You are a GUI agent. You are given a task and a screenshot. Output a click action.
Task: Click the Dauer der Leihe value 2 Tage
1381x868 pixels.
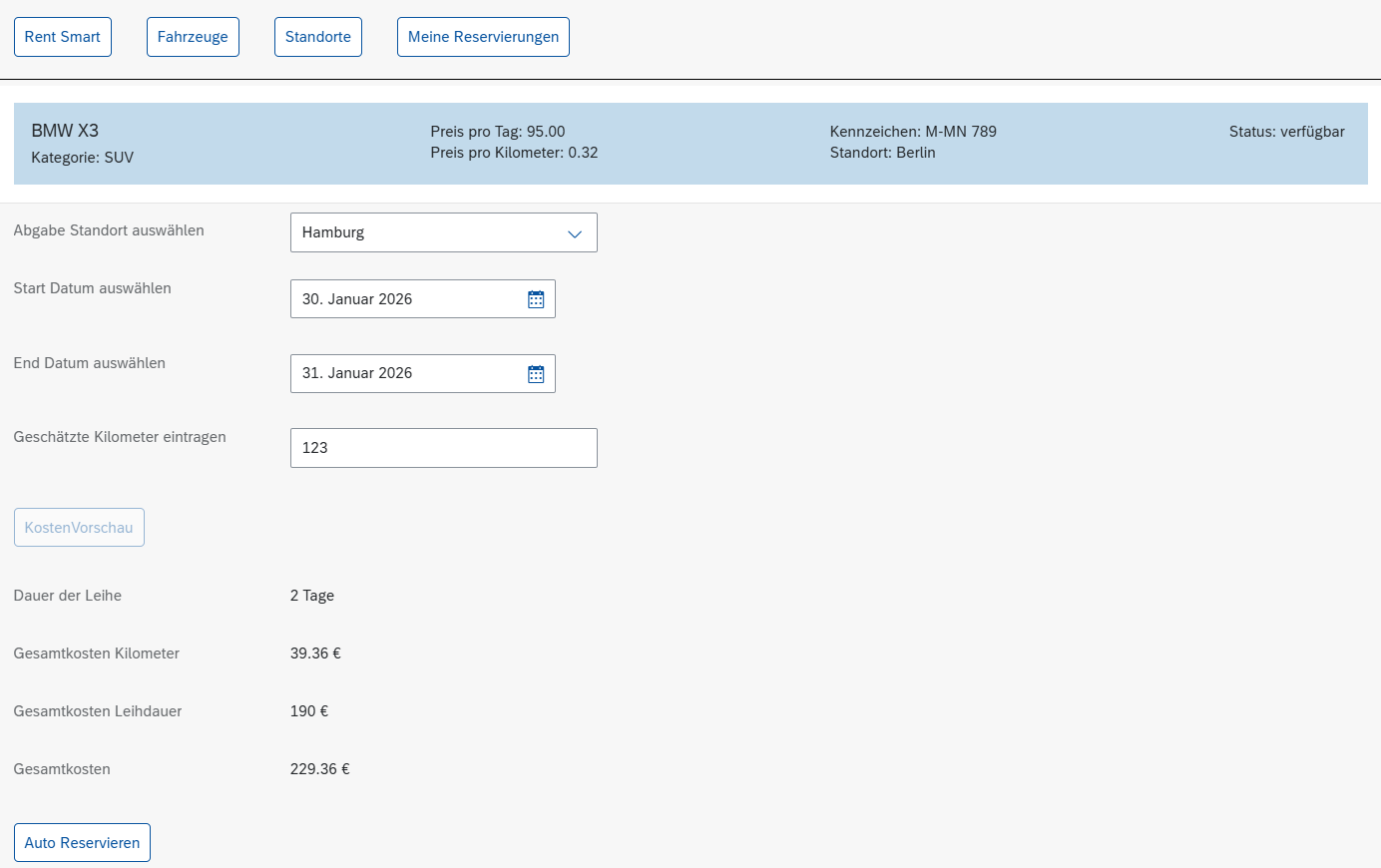click(312, 596)
